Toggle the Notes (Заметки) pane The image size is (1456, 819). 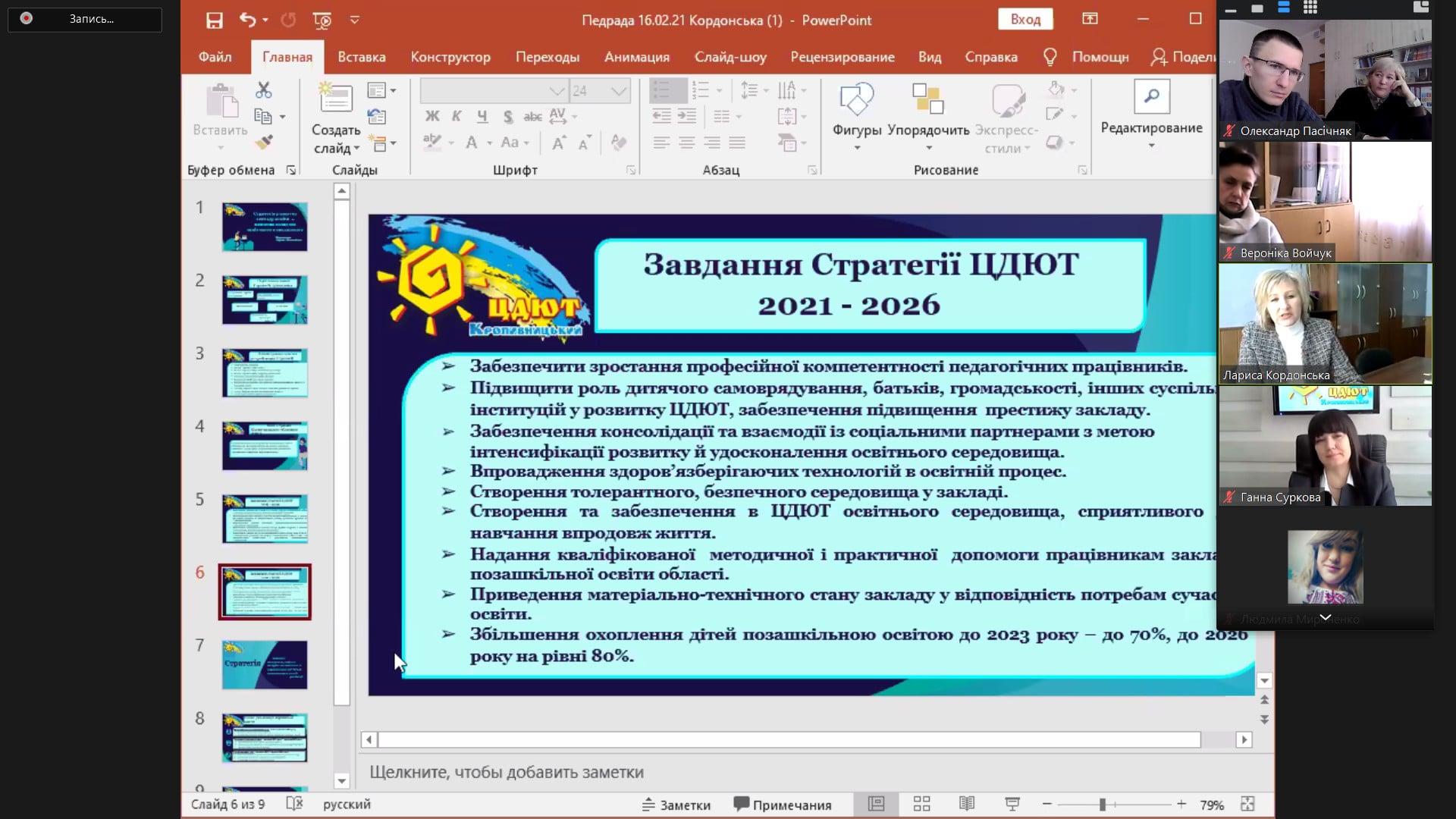[676, 805]
